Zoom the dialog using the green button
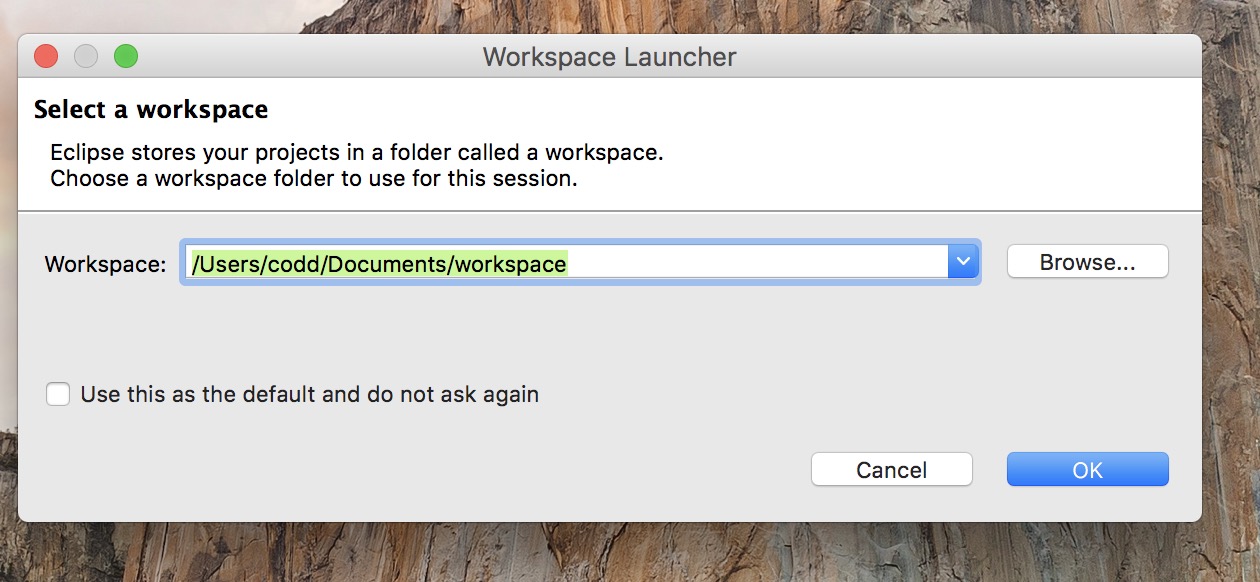 [x=126, y=56]
